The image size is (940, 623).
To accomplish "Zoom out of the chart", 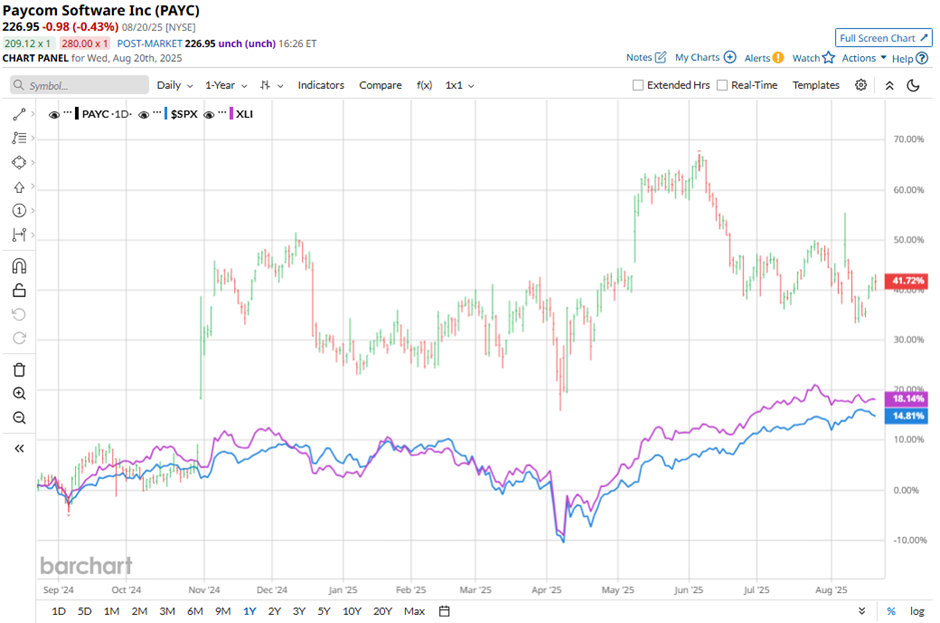I will coord(19,417).
